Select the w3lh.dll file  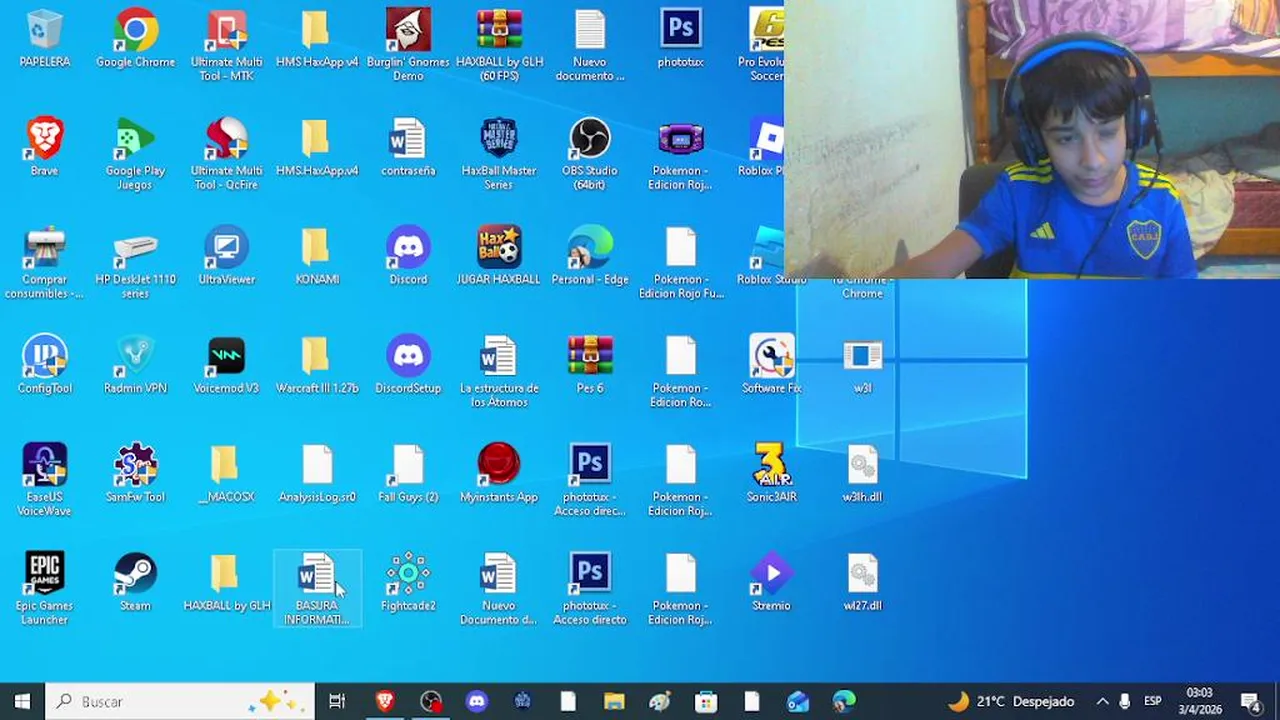862,475
